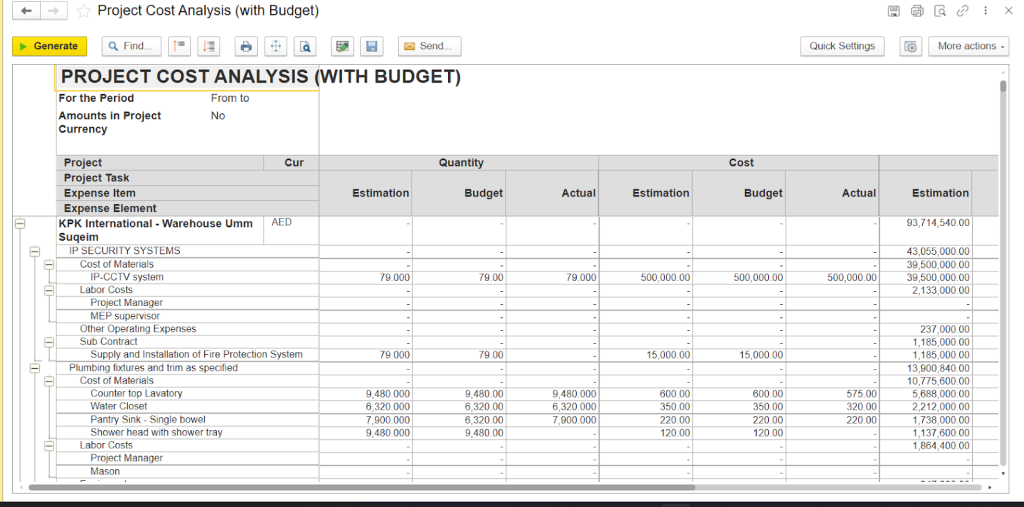Open the three-dot menu in title bar
Viewport: 1024px width, 507px height.
985,11
